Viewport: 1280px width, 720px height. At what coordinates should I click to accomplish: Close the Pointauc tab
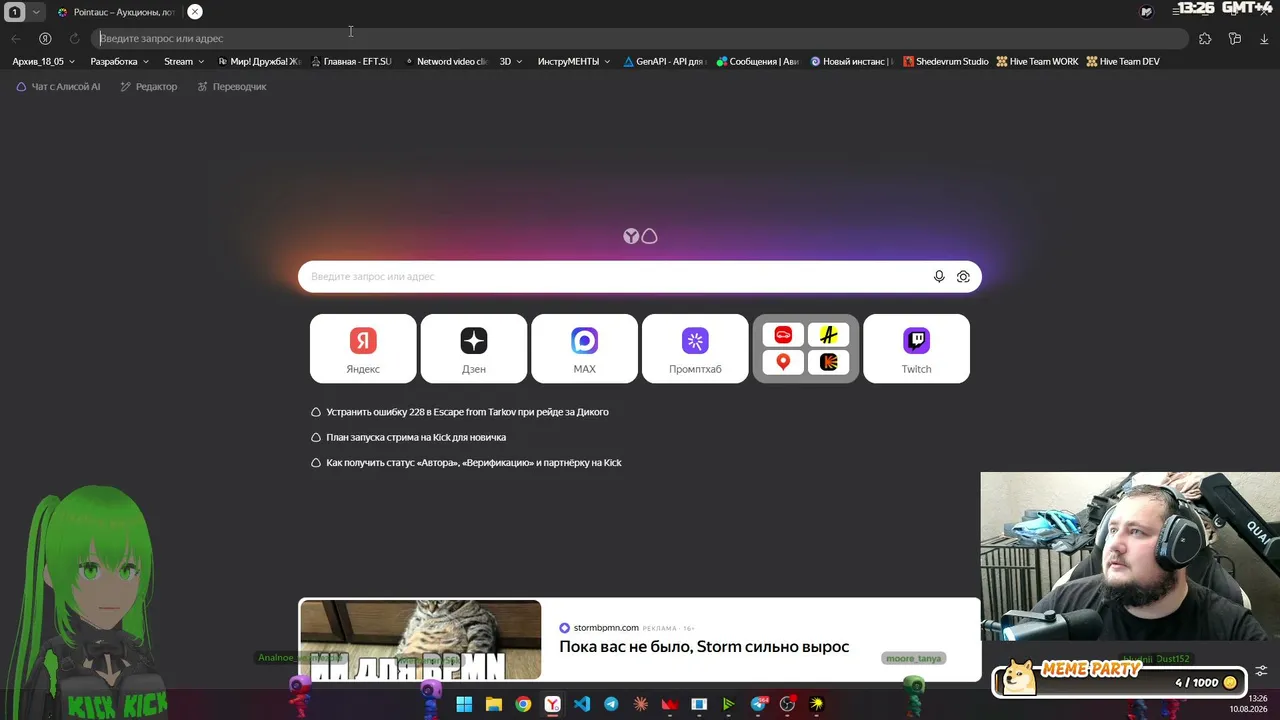(x=195, y=12)
